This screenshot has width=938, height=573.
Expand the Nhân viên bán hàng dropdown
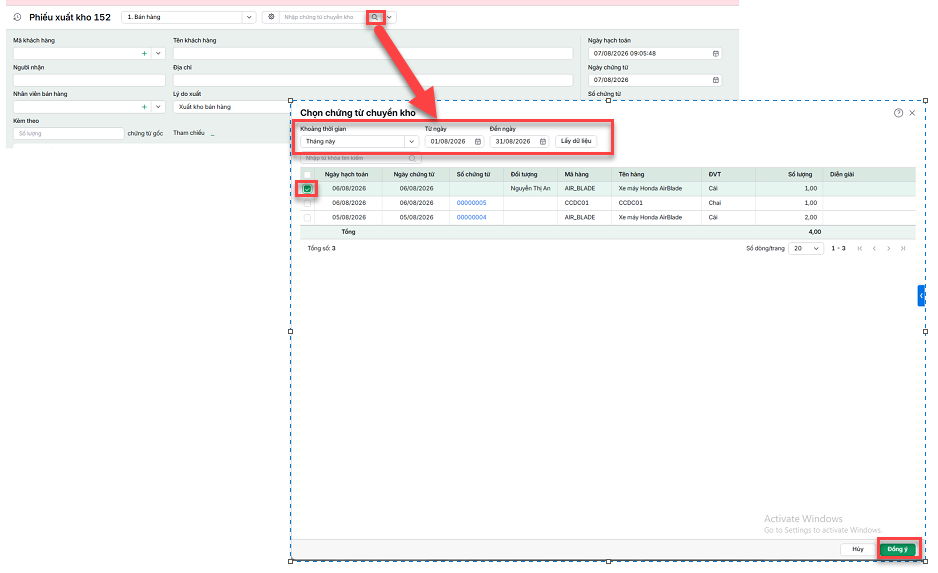tap(158, 106)
